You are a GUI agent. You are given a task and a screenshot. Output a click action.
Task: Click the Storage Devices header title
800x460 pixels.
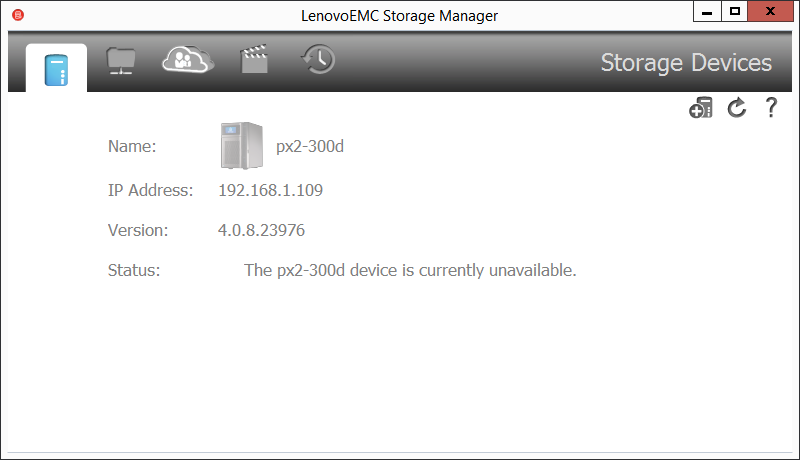[686, 63]
